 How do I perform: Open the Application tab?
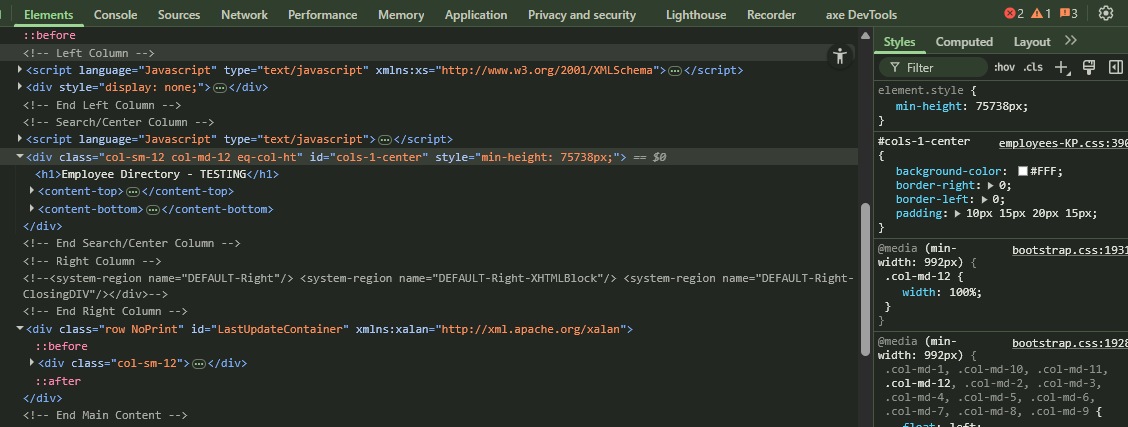(476, 14)
